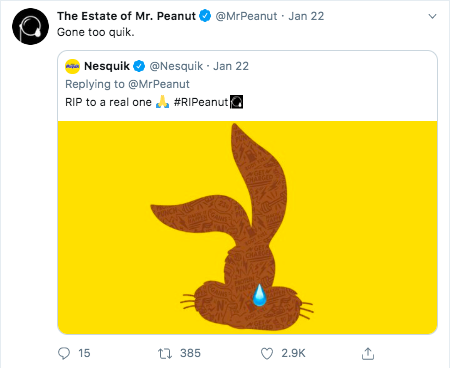Screen dimensions: 451x368
Task: Click the Gone too quik tweet text
Action: (x=96, y=32)
